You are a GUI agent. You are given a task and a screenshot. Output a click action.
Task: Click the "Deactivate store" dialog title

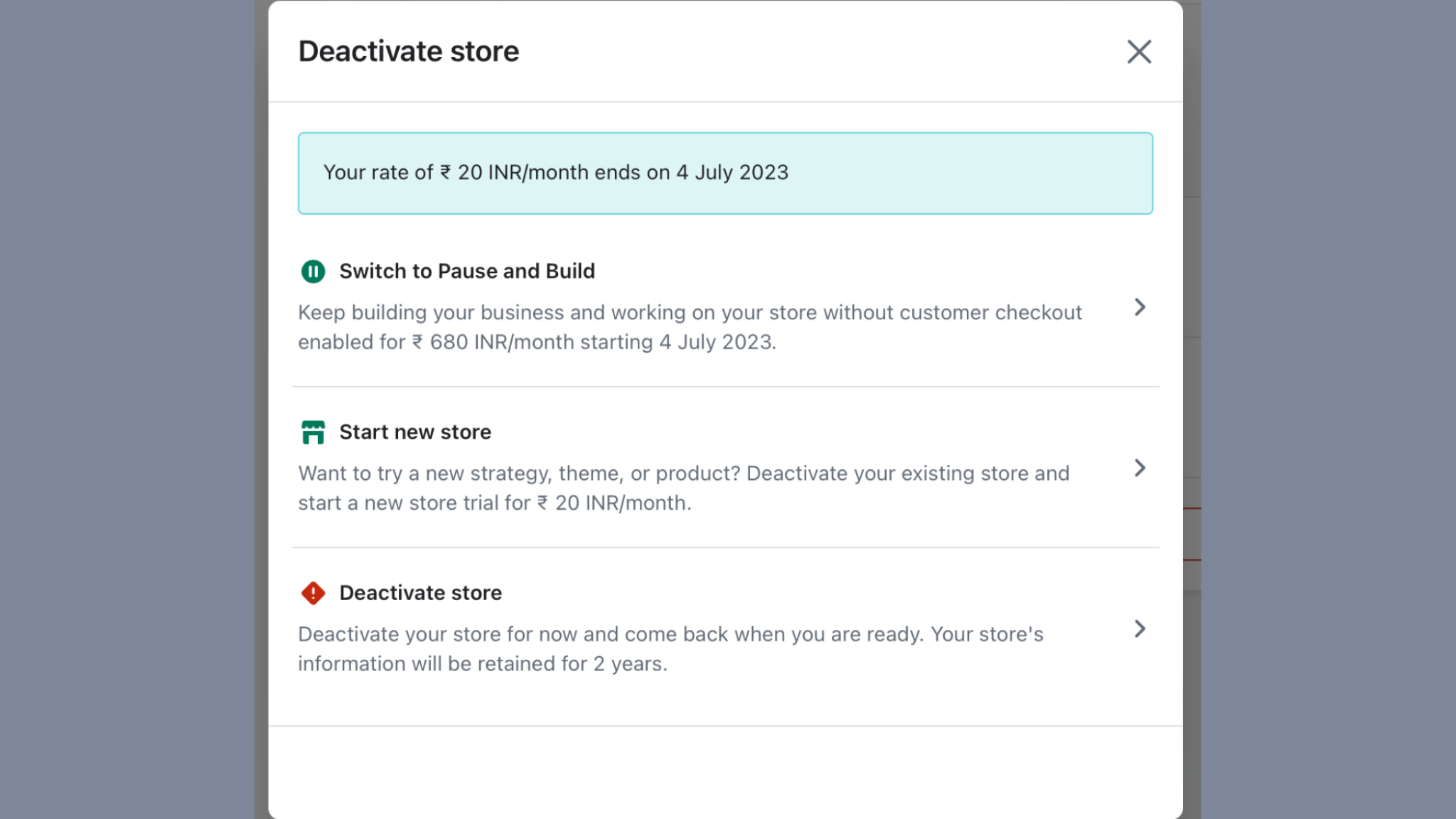pos(409,52)
